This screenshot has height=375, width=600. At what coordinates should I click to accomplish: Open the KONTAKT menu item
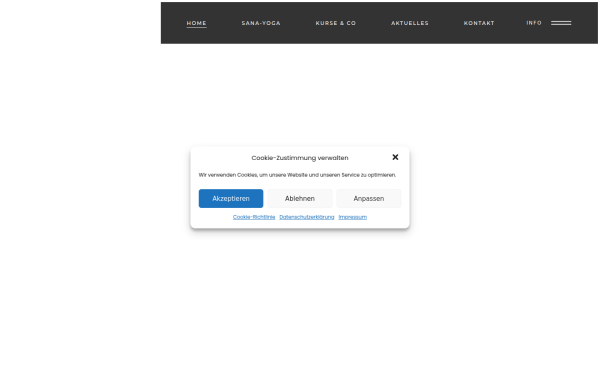click(479, 23)
